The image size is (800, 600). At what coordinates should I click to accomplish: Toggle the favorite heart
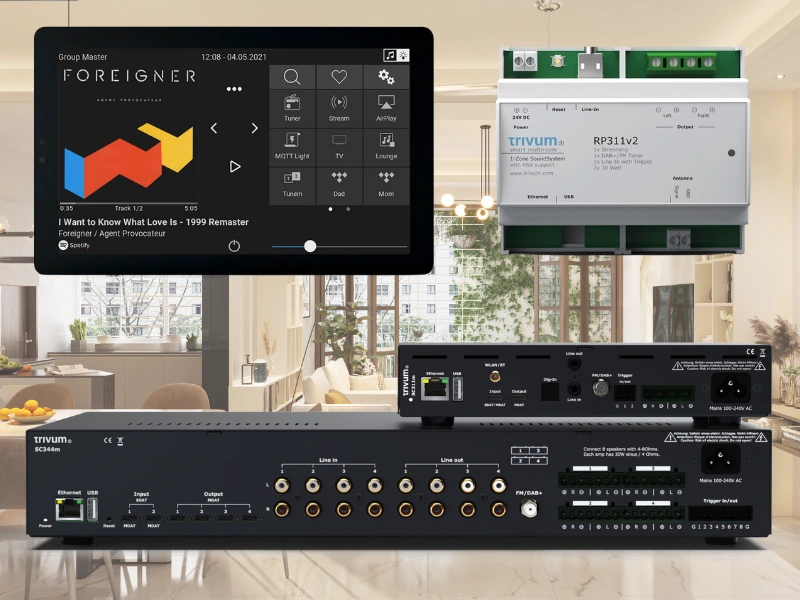pos(339,77)
